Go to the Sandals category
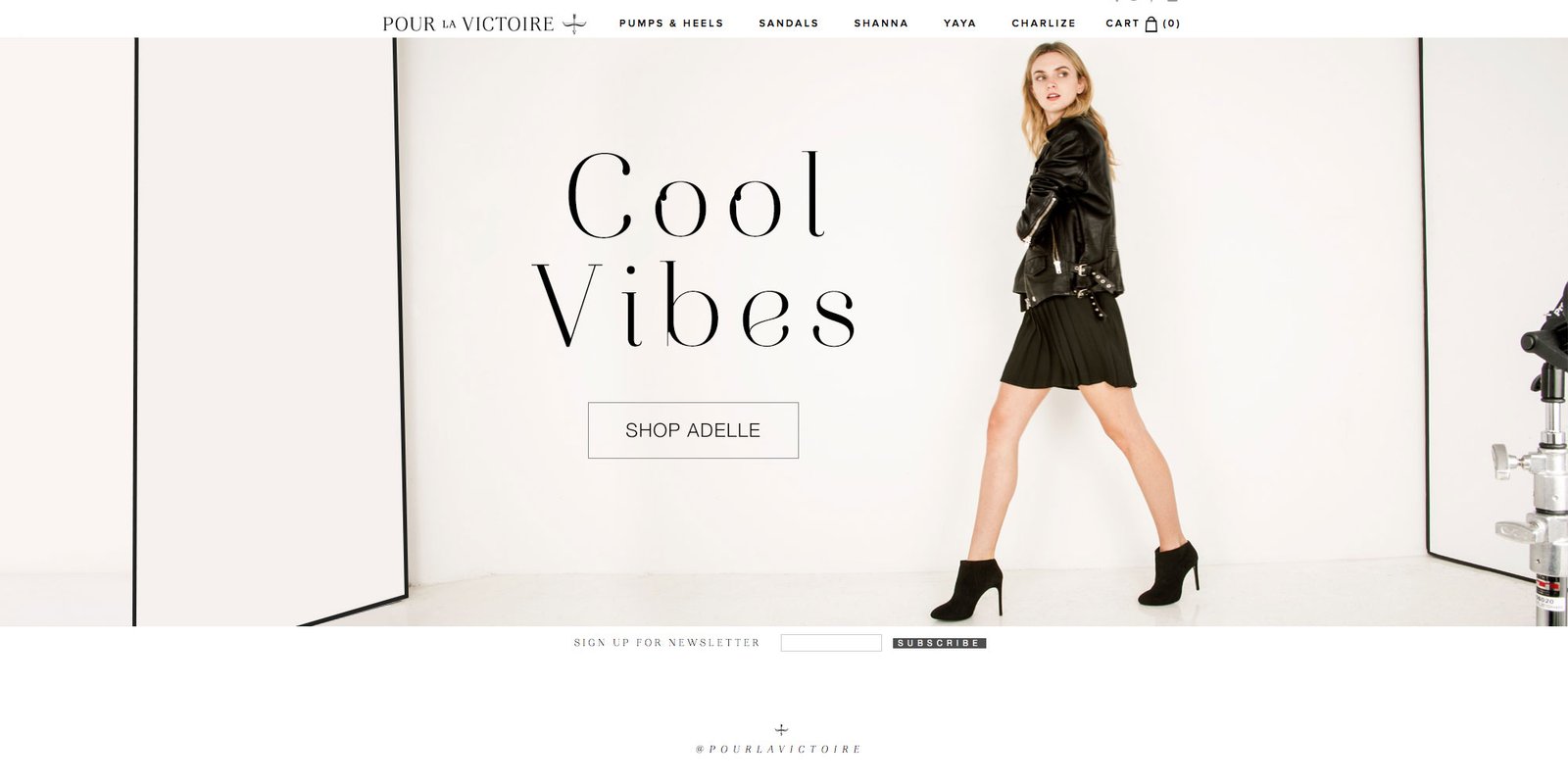 pyautogui.click(x=789, y=24)
